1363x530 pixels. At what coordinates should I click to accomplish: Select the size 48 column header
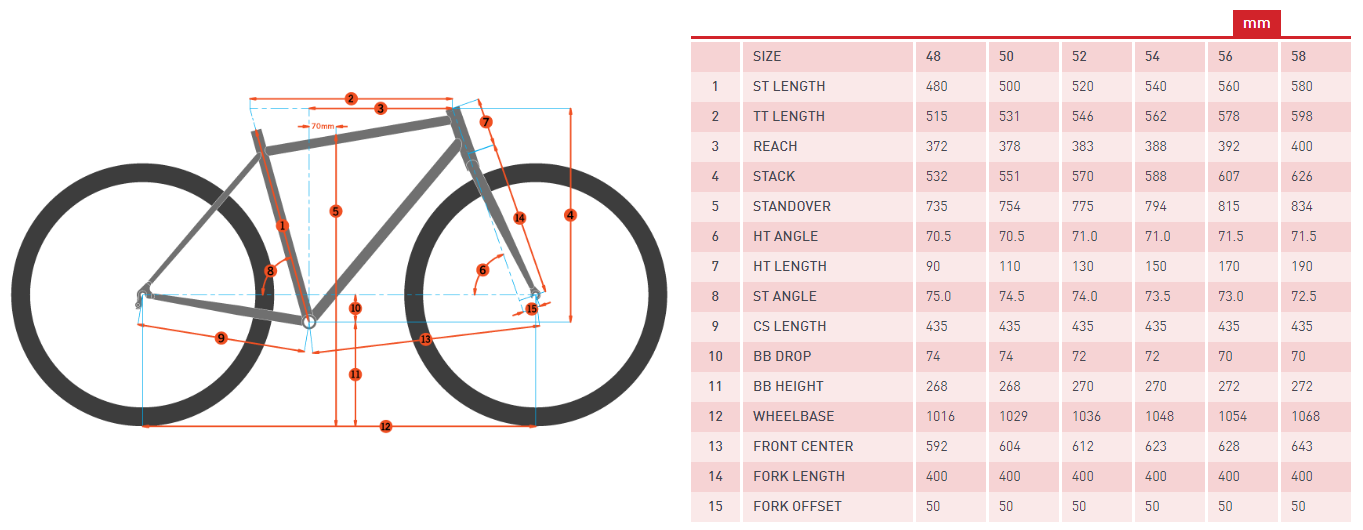coord(934,56)
